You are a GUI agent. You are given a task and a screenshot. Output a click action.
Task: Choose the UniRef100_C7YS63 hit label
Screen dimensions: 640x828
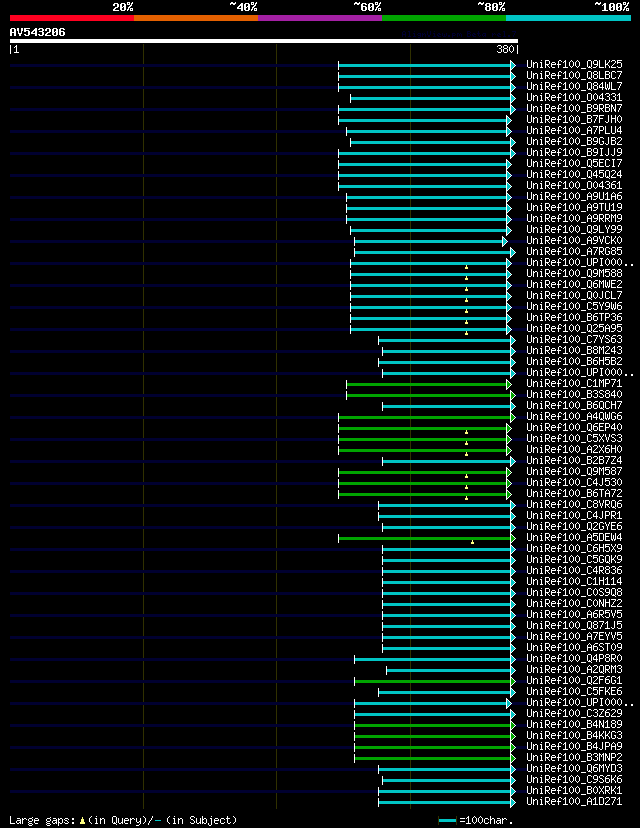574,340
